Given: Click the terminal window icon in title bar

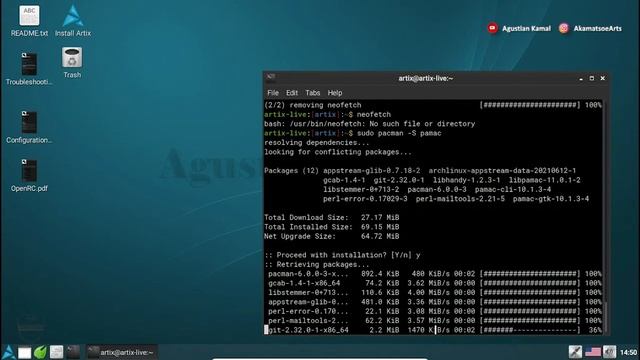Looking at the screenshot, I should point(271,78).
